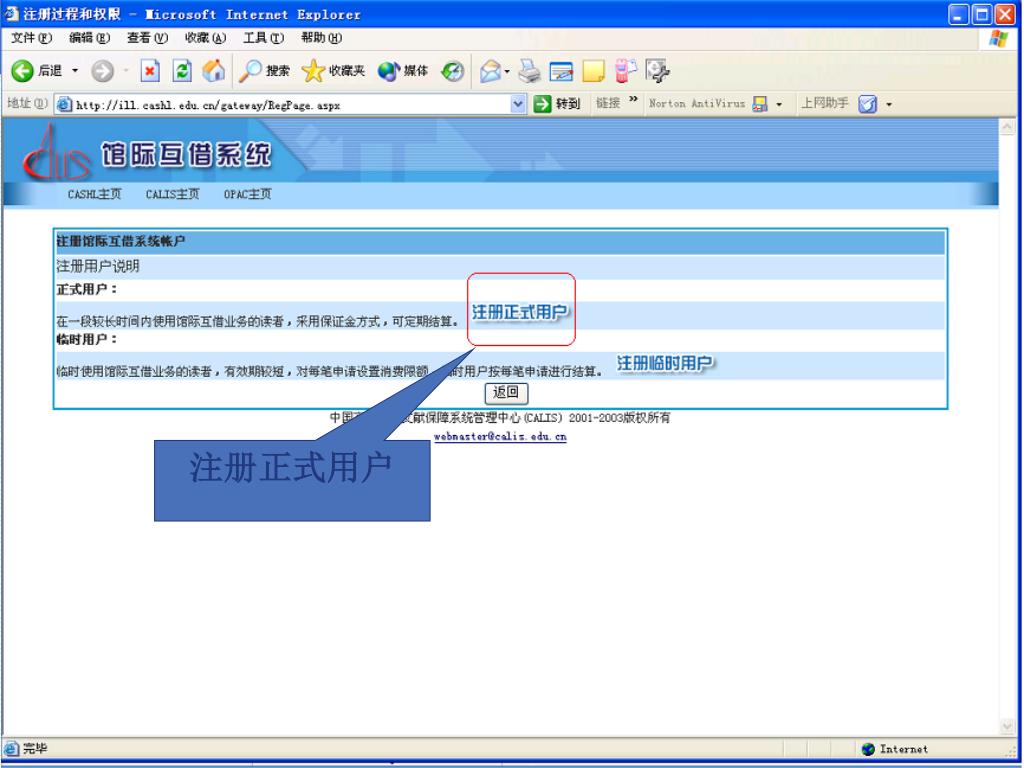Open the Mail dropdown arrow
The height and width of the screenshot is (768, 1024).
(x=507, y=71)
